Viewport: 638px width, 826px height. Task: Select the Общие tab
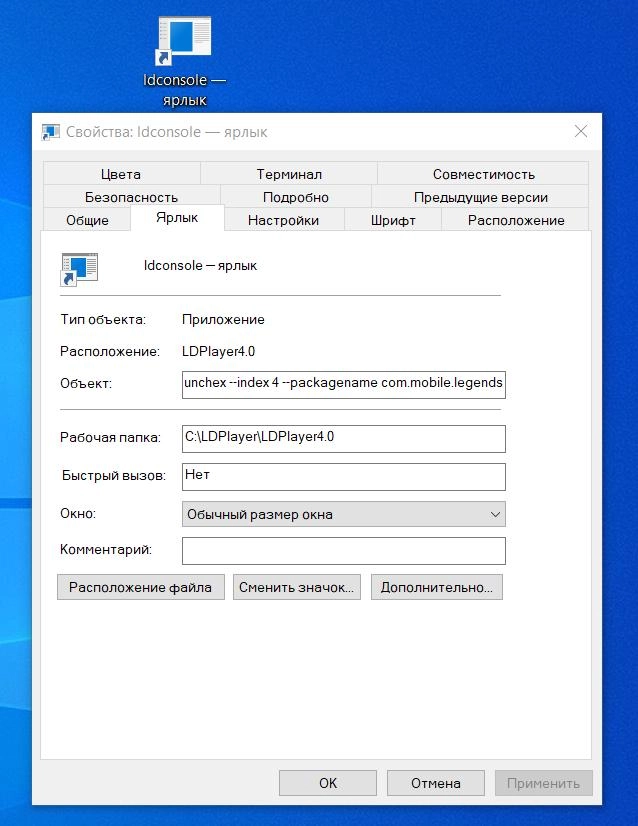[x=87, y=220]
